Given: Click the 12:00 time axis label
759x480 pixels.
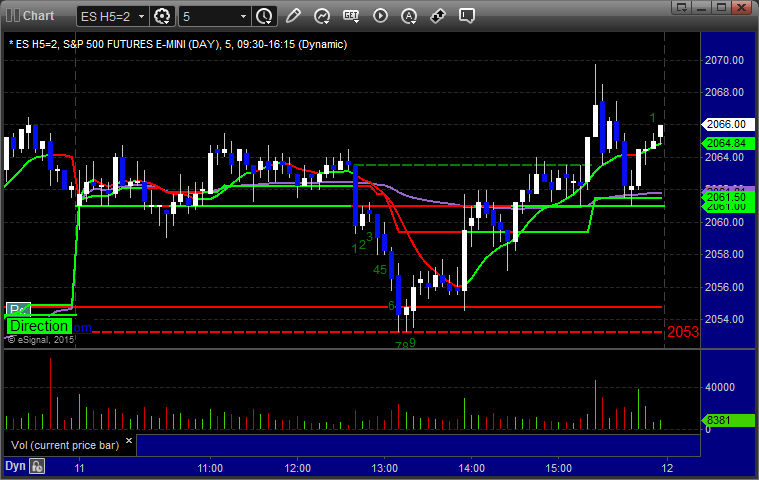Looking at the screenshot, I should (x=297, y=468).
